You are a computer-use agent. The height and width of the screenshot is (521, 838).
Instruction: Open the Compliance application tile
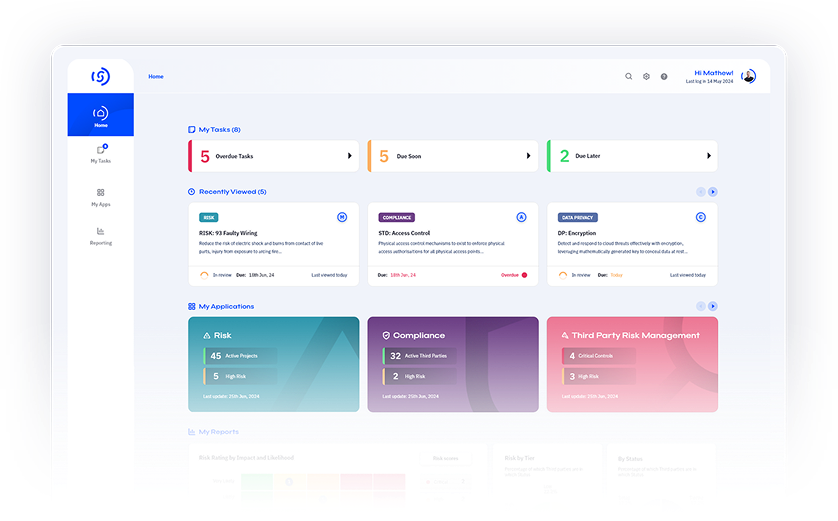(x=453, y=364)
